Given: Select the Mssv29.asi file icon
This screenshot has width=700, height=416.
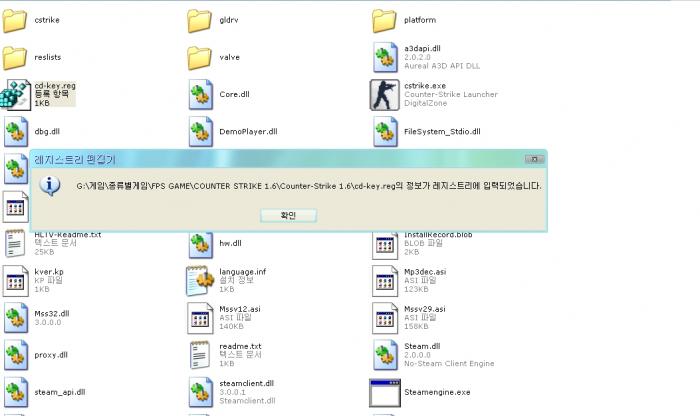Looking at the screenshot, I should coord(385,318).
